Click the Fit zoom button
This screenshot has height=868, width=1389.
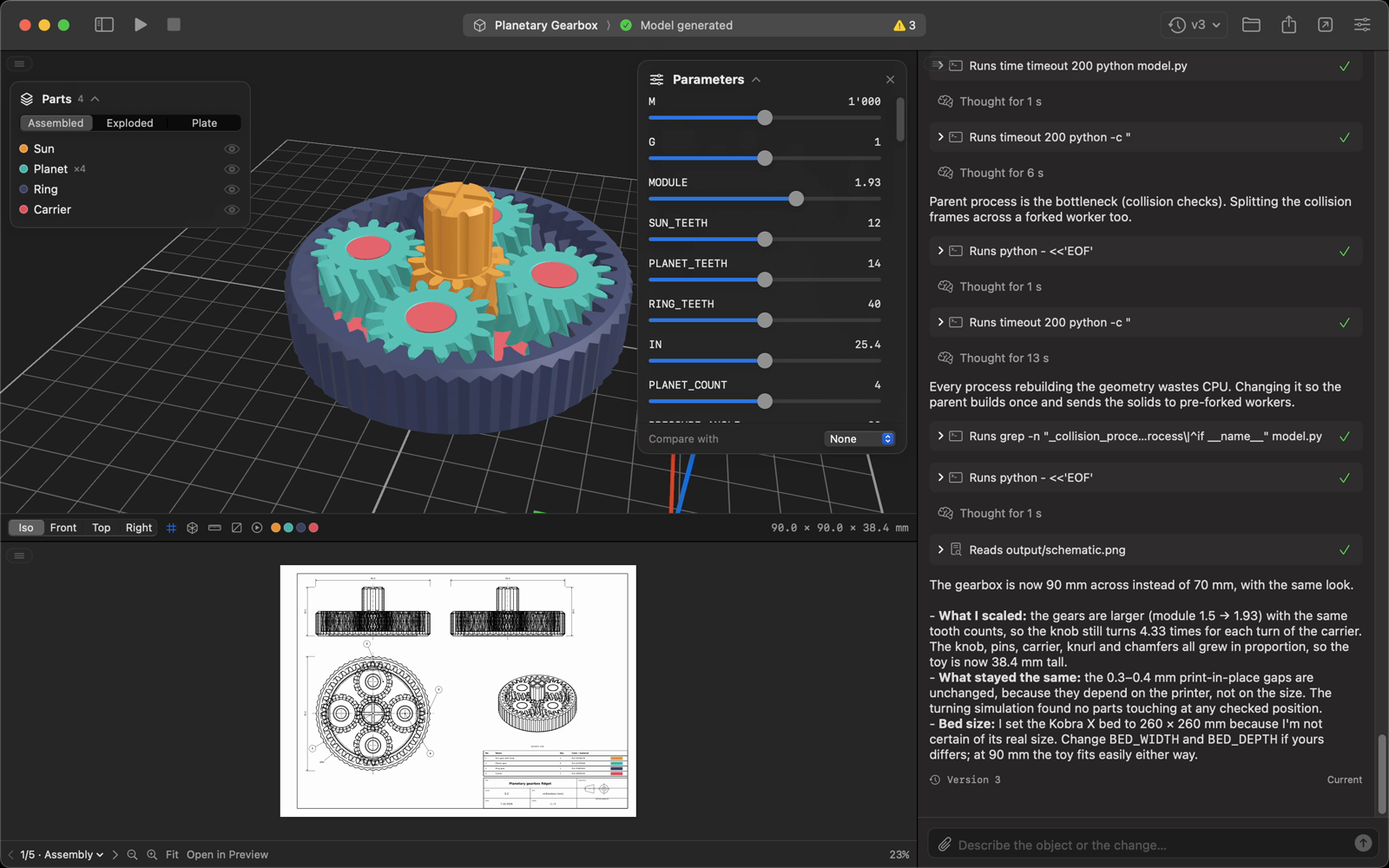click(172, 855)
